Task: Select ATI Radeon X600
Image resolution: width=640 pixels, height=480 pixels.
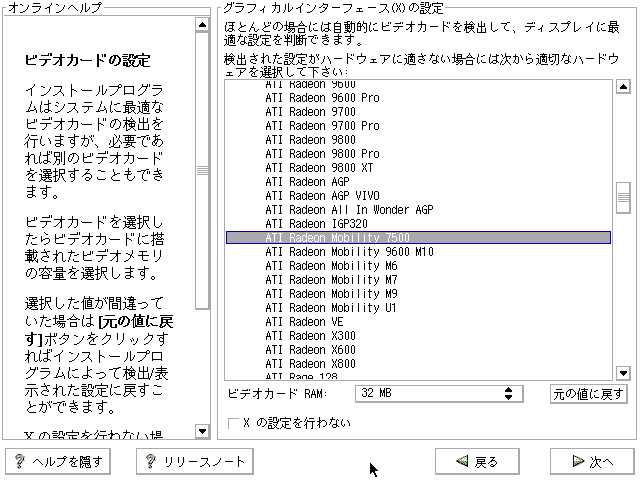Action: [x=418, y=350]
